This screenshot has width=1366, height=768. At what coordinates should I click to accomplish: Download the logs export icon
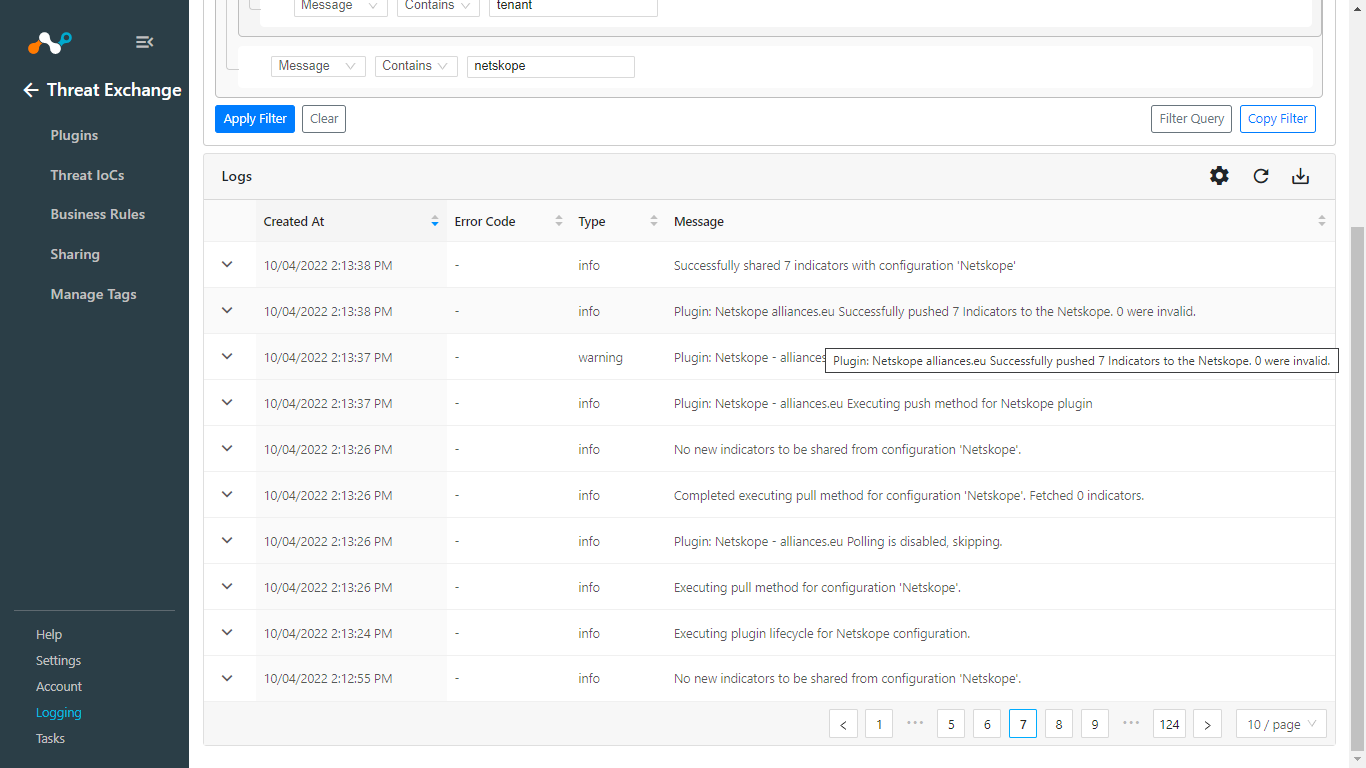pyautogui.click(x=1300, y=176)
